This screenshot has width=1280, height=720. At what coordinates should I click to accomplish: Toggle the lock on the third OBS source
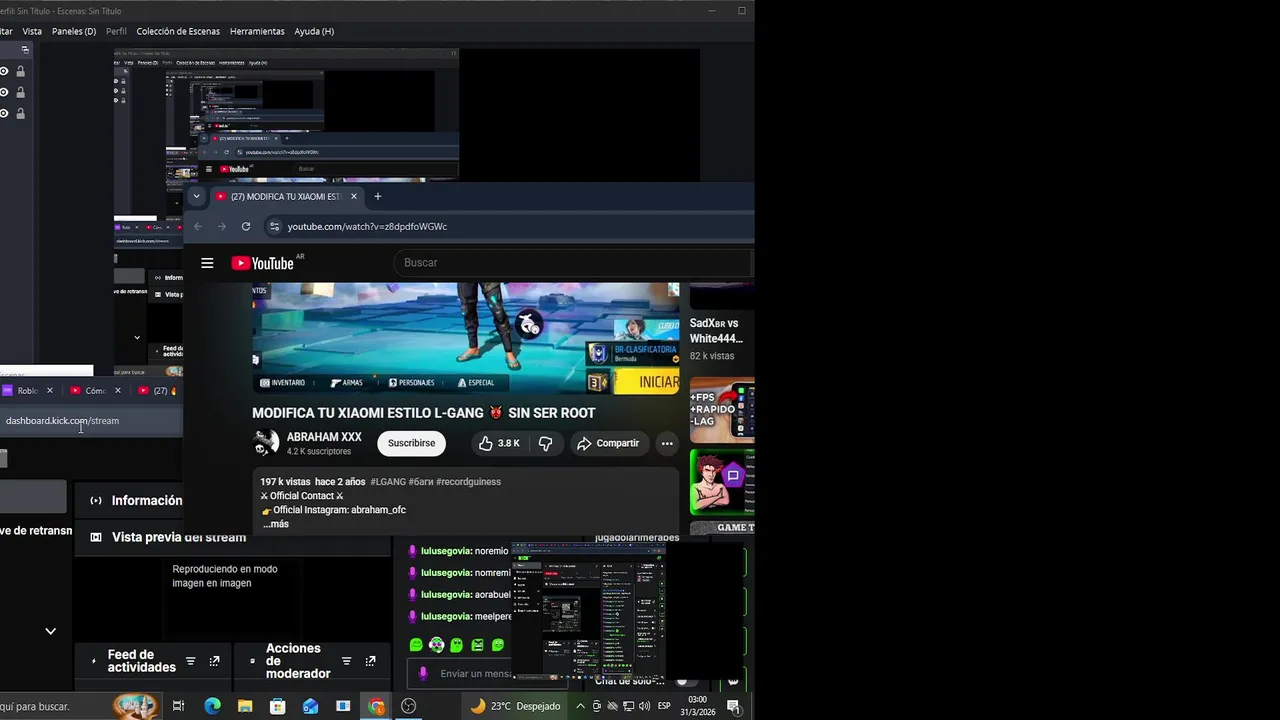coord(20,113)
